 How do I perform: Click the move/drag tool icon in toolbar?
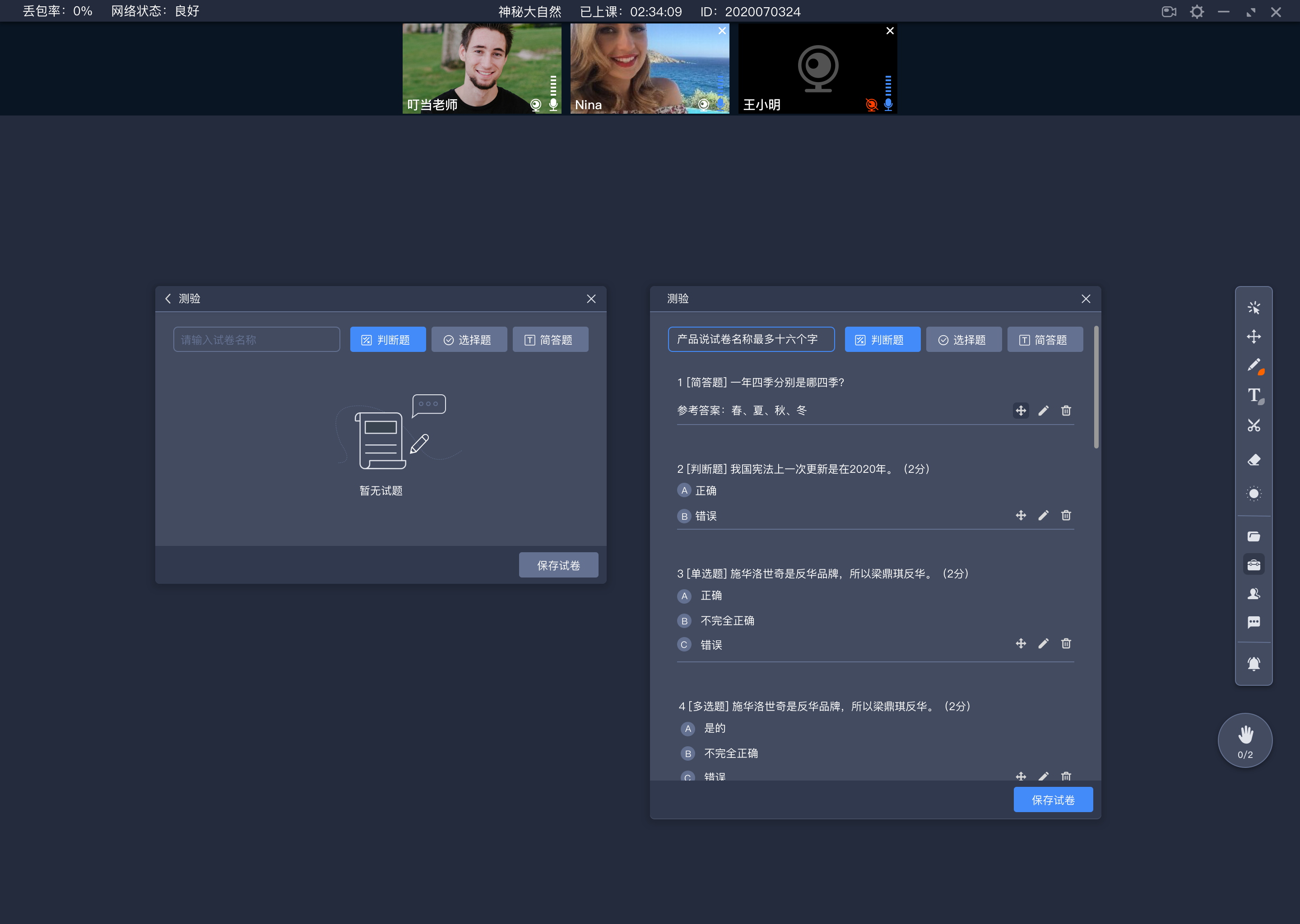1255,336
